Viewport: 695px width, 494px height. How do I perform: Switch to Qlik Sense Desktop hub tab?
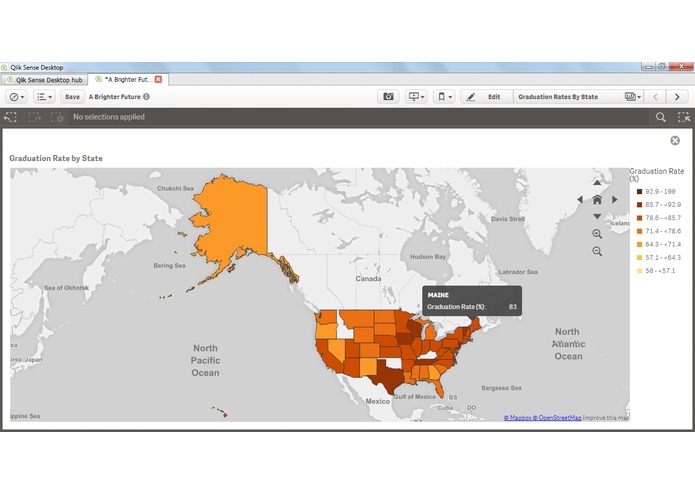pyautogui.click(x=45, y=80)
